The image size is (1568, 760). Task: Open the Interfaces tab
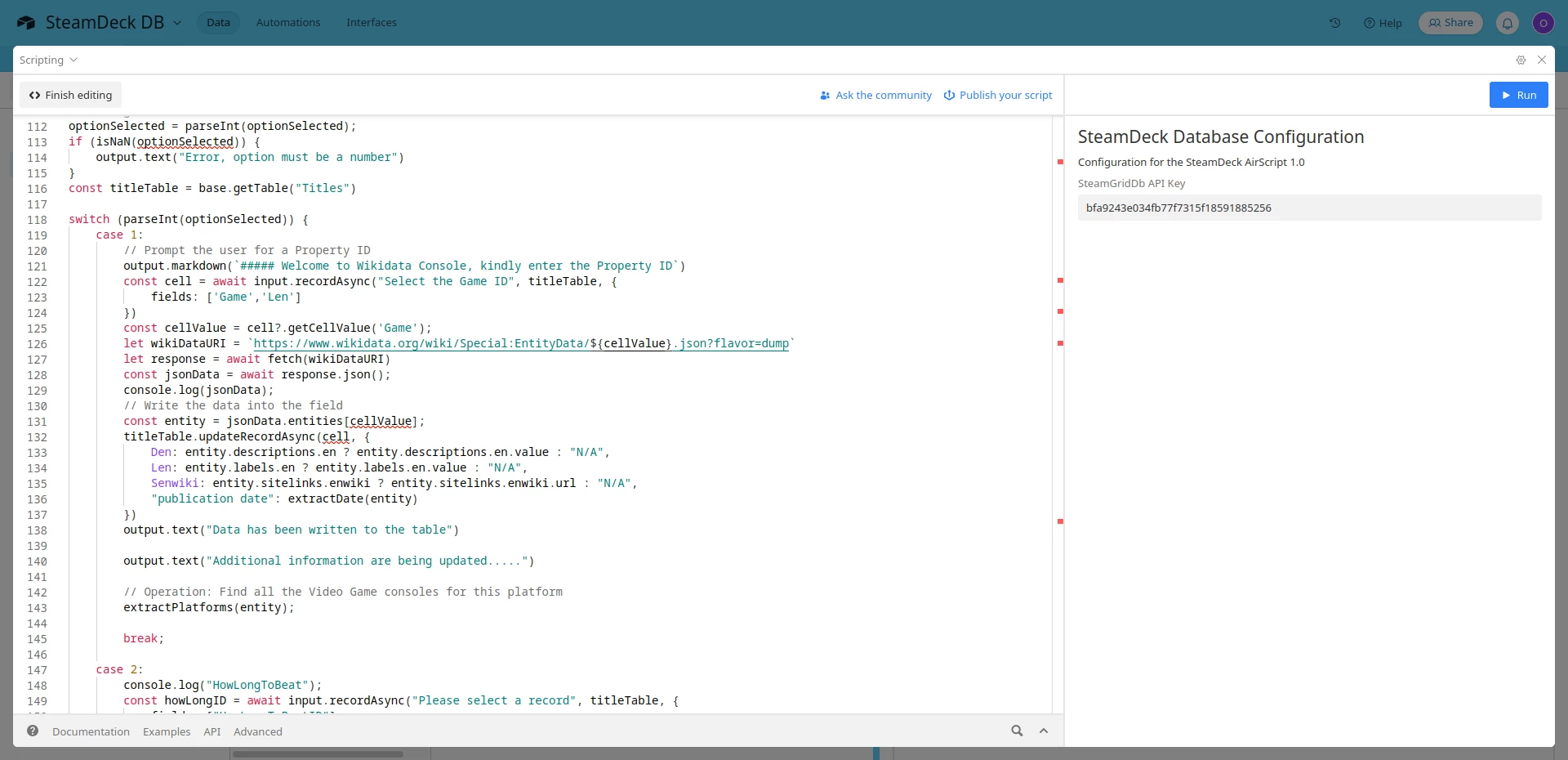(372, 23)
